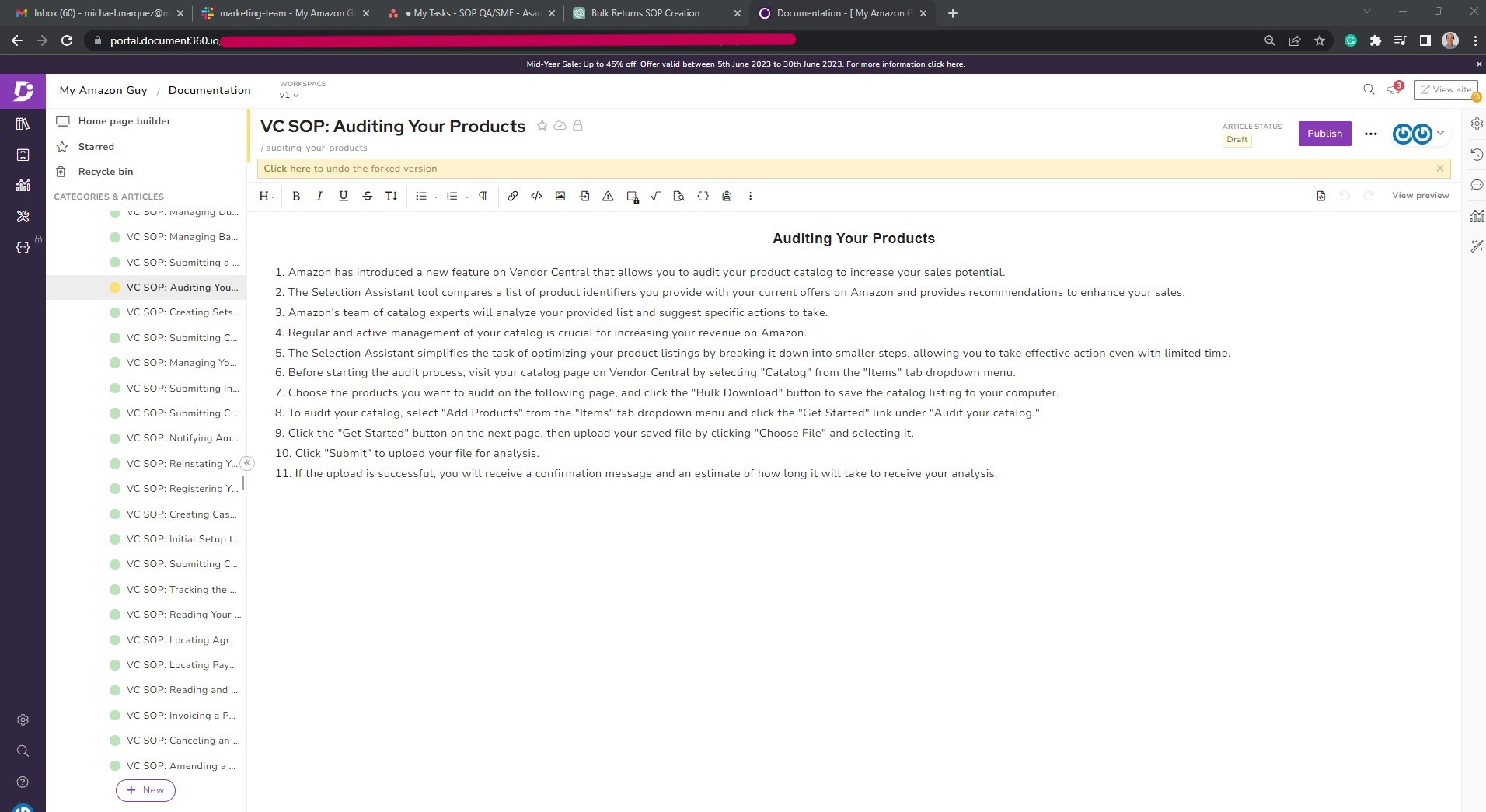Toggle bold formatting

click(x=296, y=197)
